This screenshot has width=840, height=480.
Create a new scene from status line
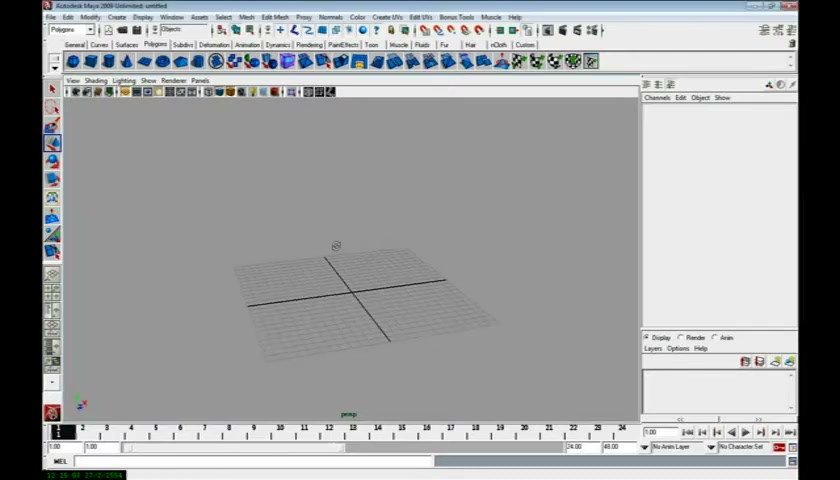pyautogui.click(x=108, y=30)
